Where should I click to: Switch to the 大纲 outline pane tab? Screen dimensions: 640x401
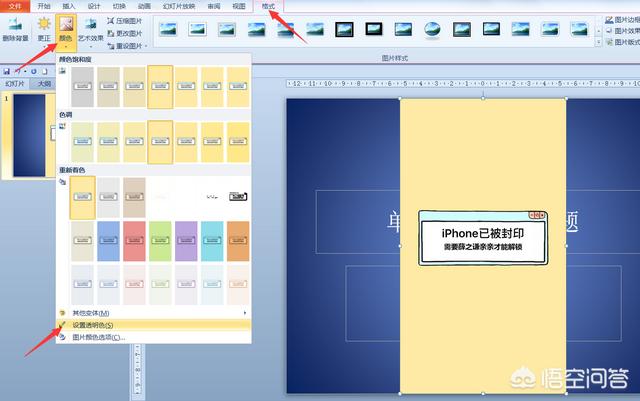(x=44, y=84)
